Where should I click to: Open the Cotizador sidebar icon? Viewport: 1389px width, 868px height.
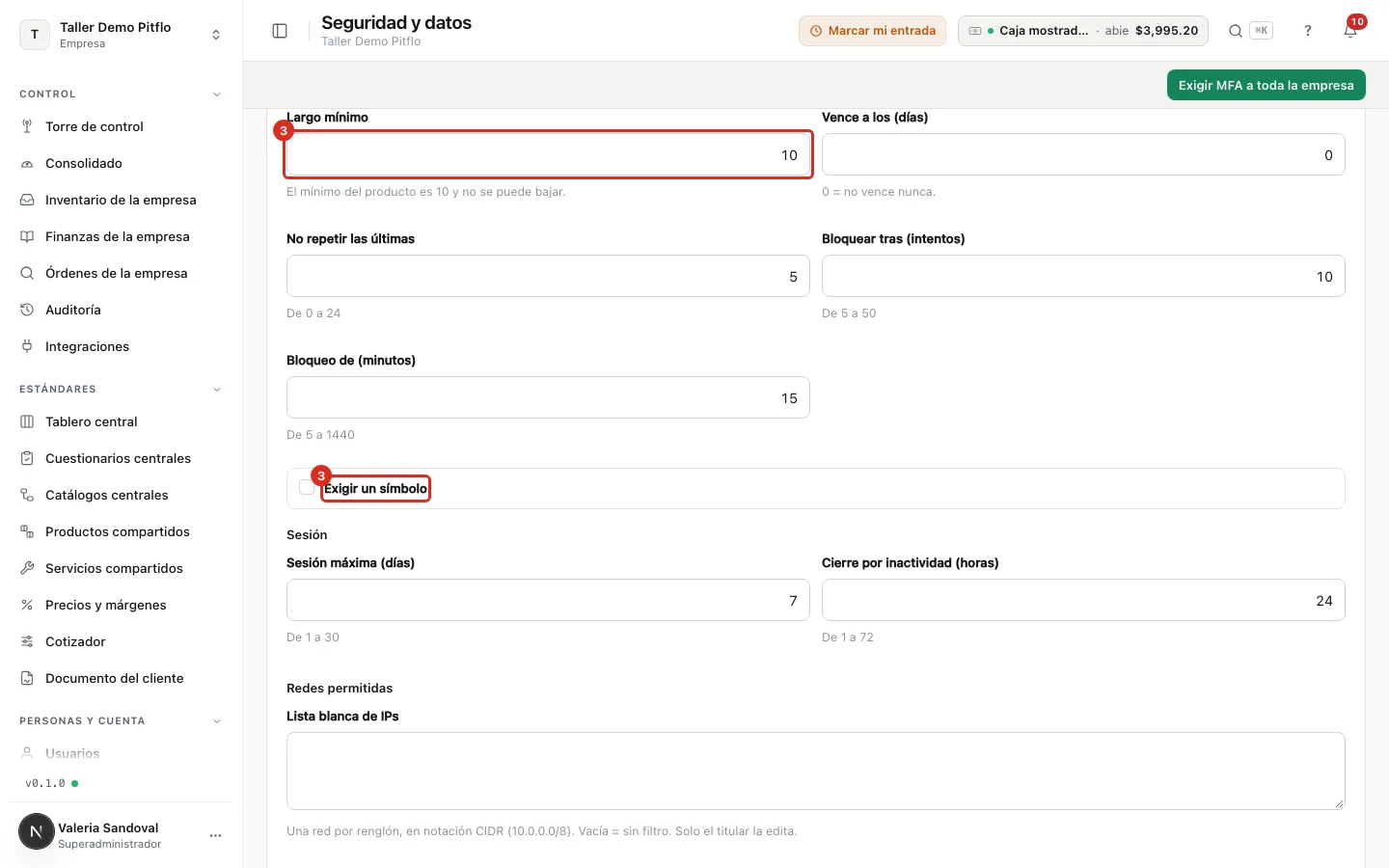27,641
